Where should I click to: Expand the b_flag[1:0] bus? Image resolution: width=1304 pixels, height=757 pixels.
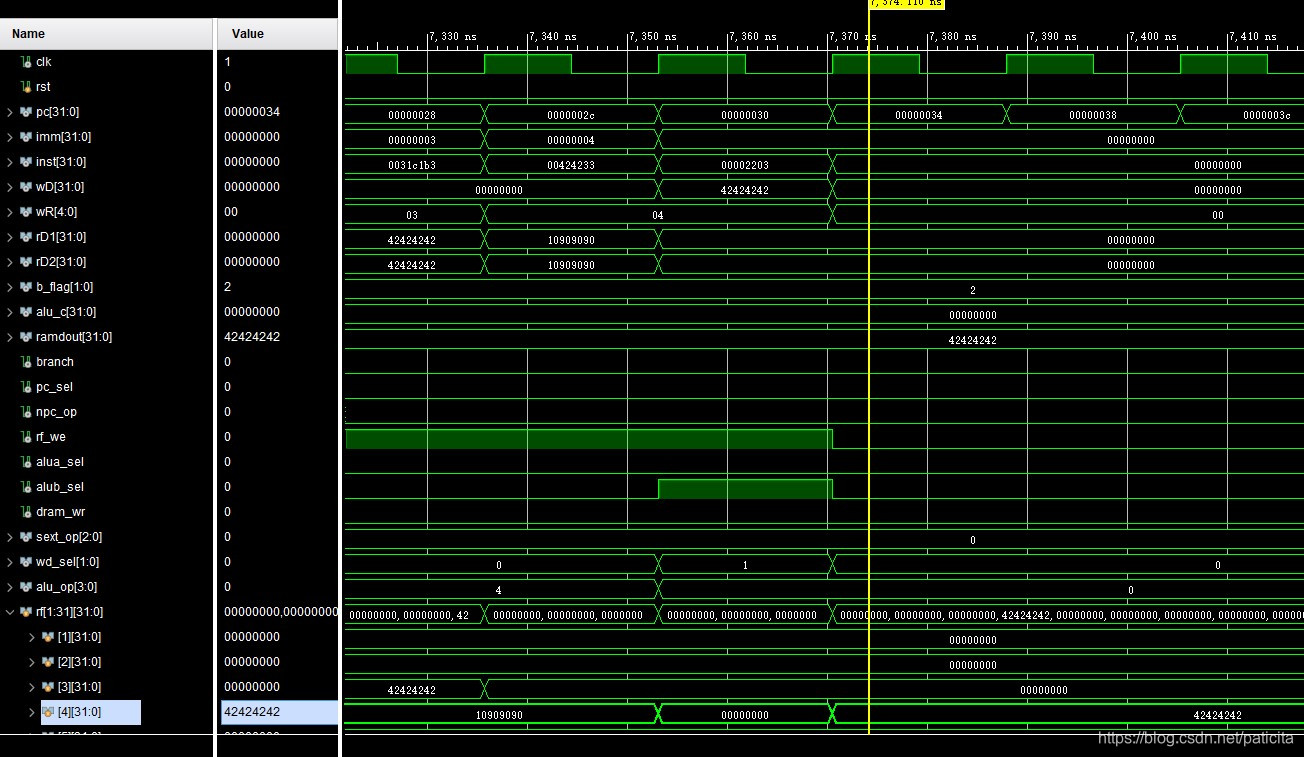coord(10,287)
